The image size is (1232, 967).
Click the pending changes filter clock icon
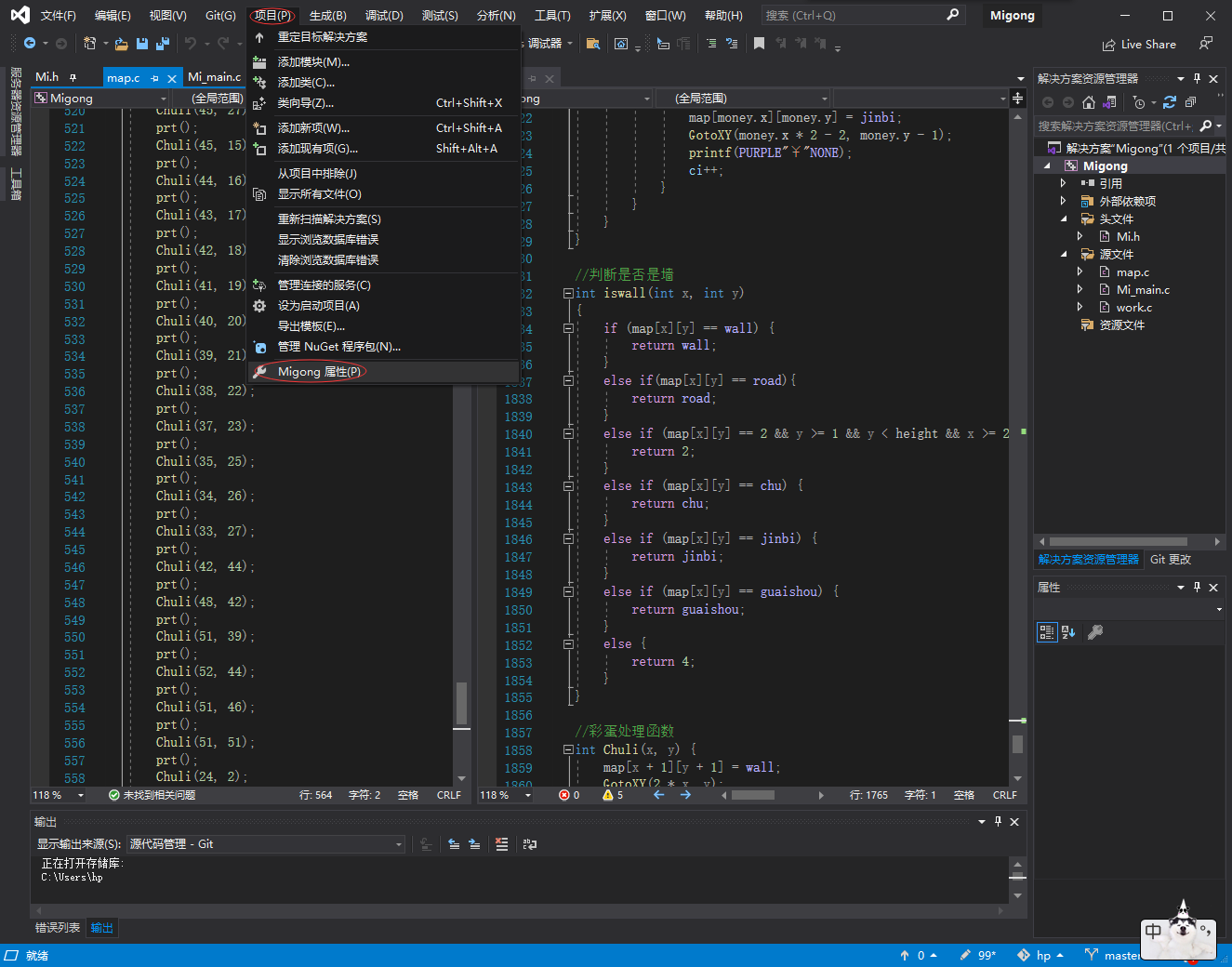(1139, 102)
